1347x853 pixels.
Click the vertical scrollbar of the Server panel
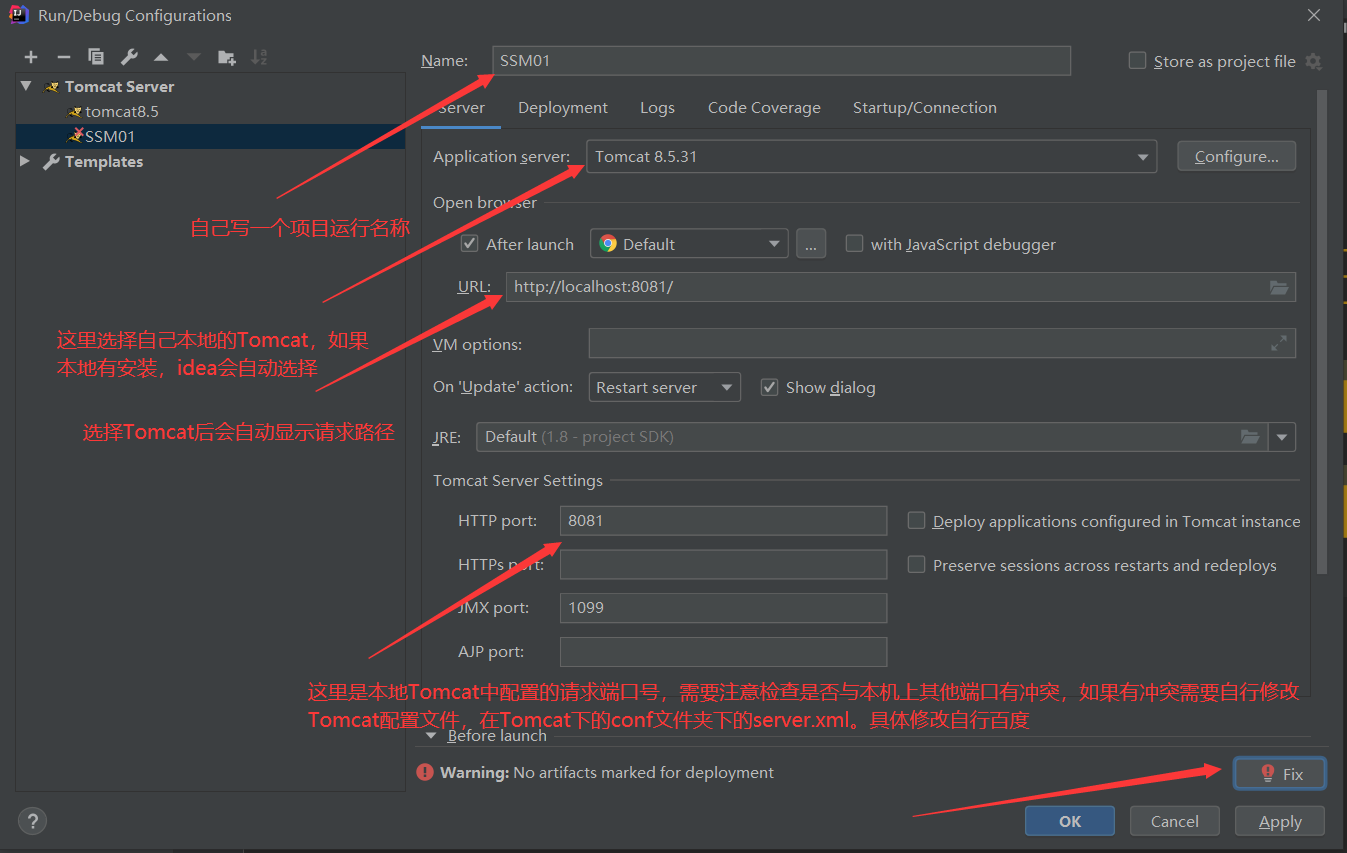(1322, 330)
